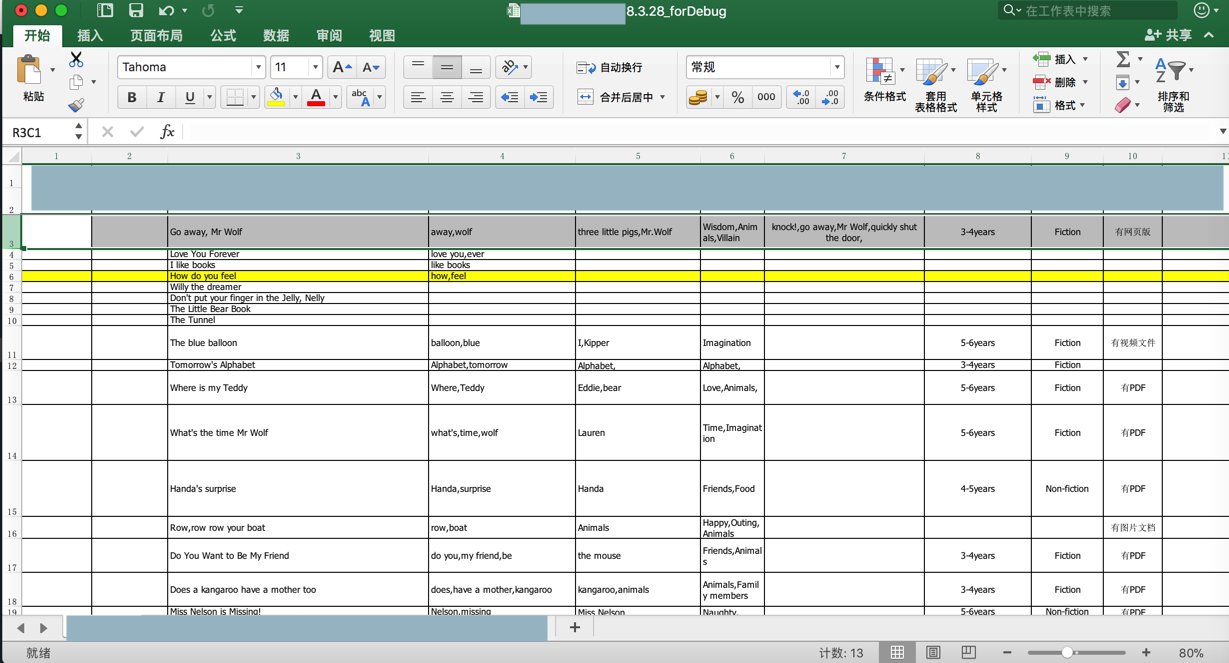Click the increase indent icon
The image size is (1229, 663).
pyautogui.click(x=538, y=97)
